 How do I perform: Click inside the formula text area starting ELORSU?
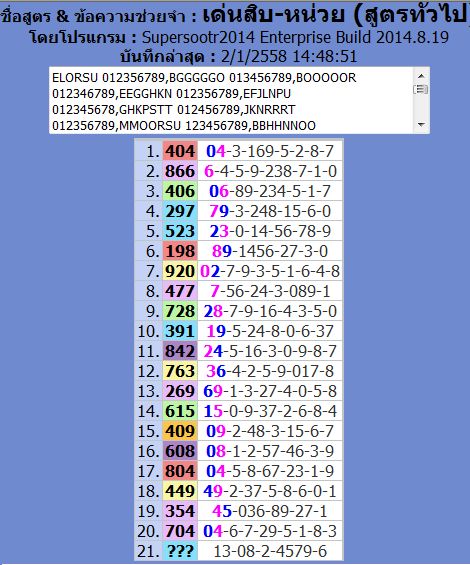[x=231, y=101]
